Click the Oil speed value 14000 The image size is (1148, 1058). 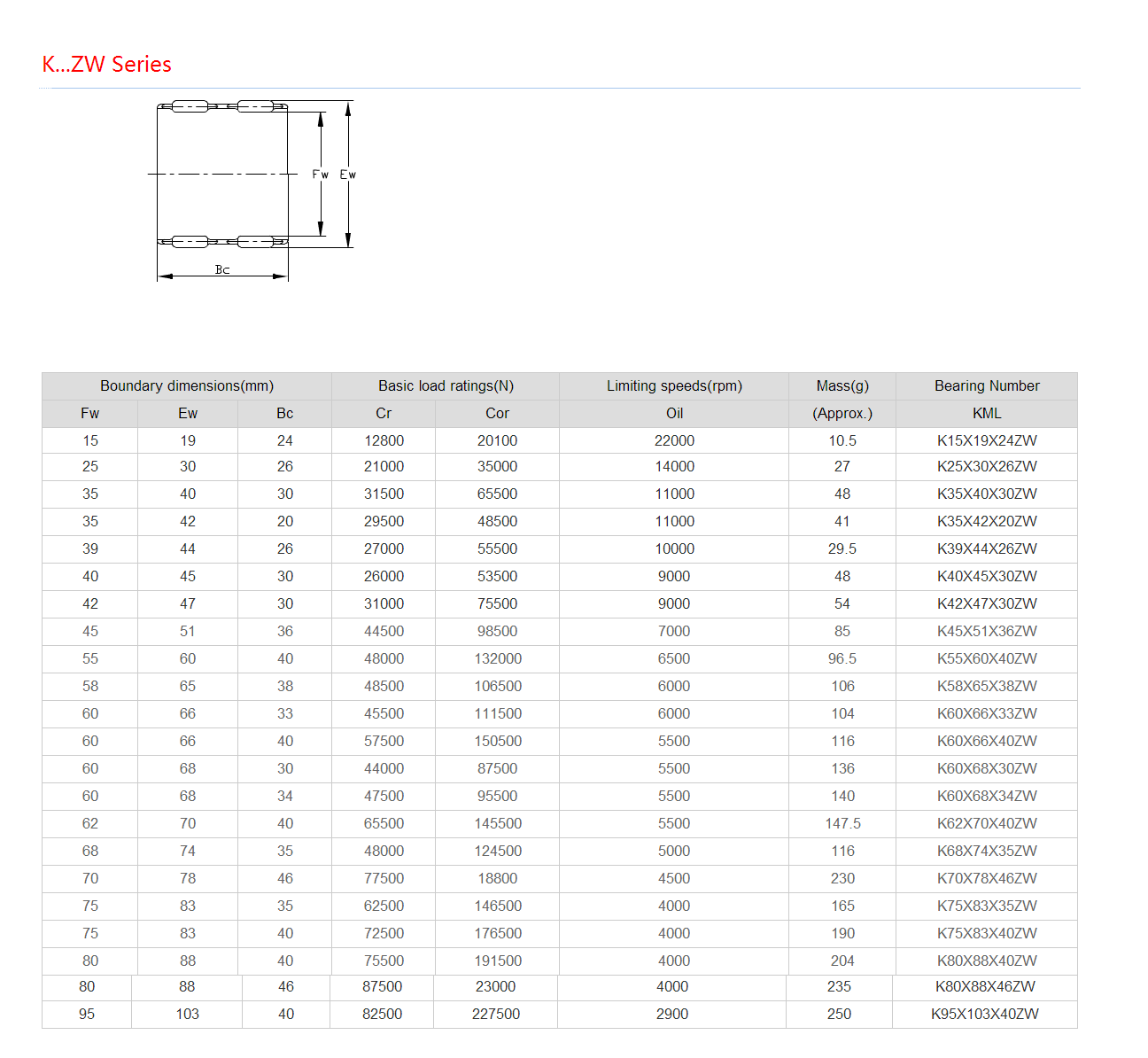(x=674, y=466)
